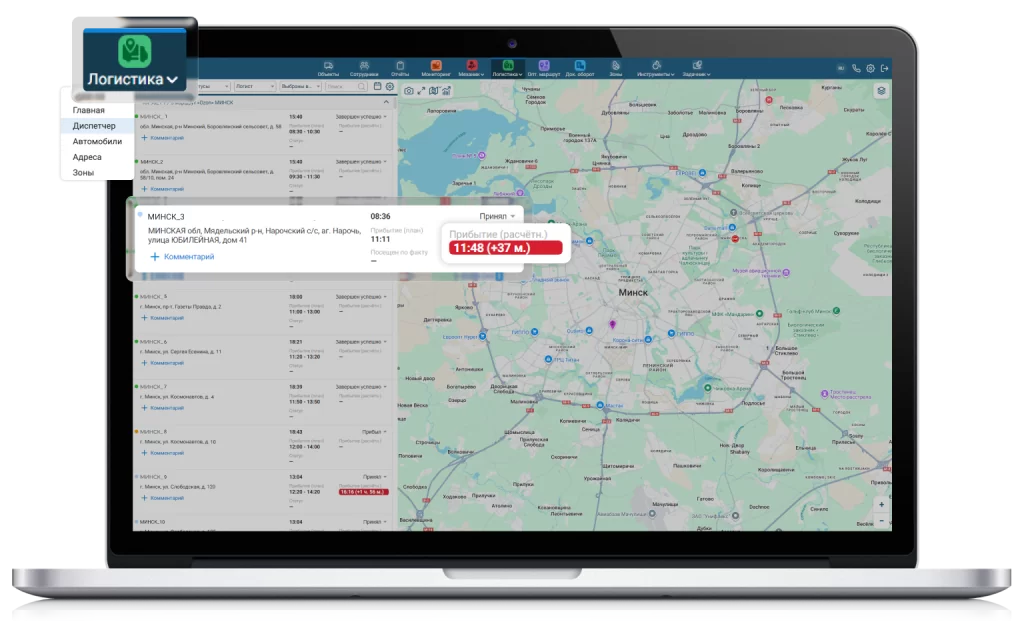This screenshot has height=640, width=1024.
Task: Expand map to fullscreen with arrows icon
Action: [421, 90]
